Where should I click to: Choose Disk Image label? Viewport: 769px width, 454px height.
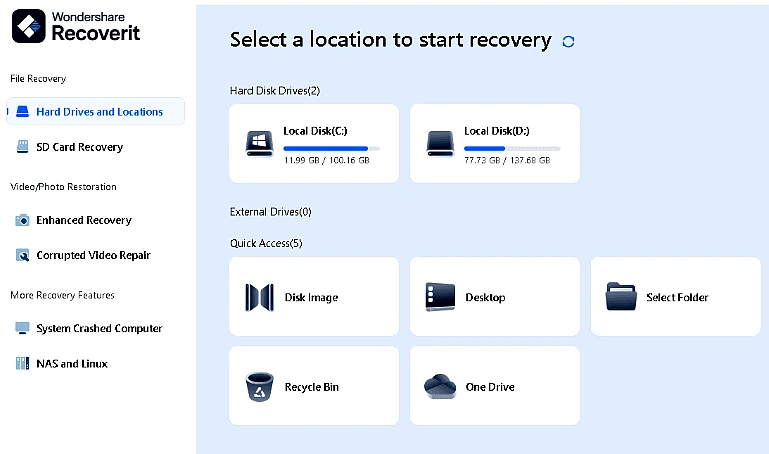311,298
